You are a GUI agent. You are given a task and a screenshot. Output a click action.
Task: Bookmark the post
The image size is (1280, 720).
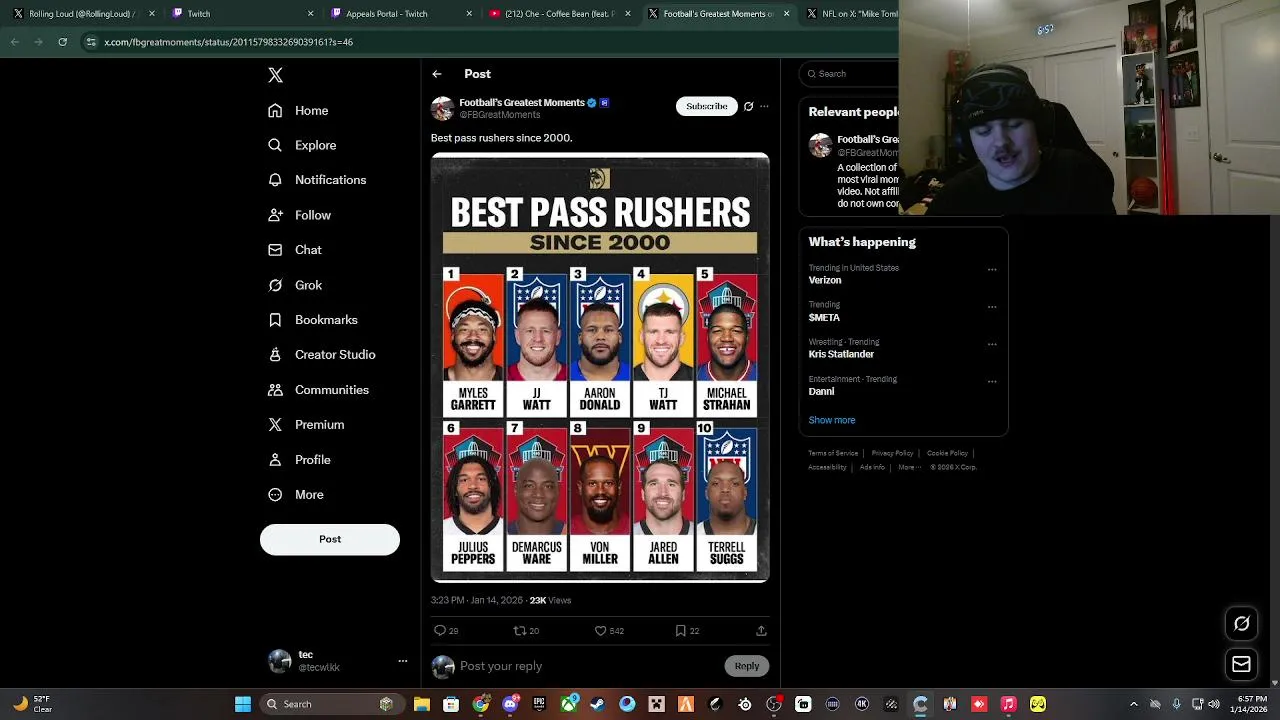(x=681, y=631)
